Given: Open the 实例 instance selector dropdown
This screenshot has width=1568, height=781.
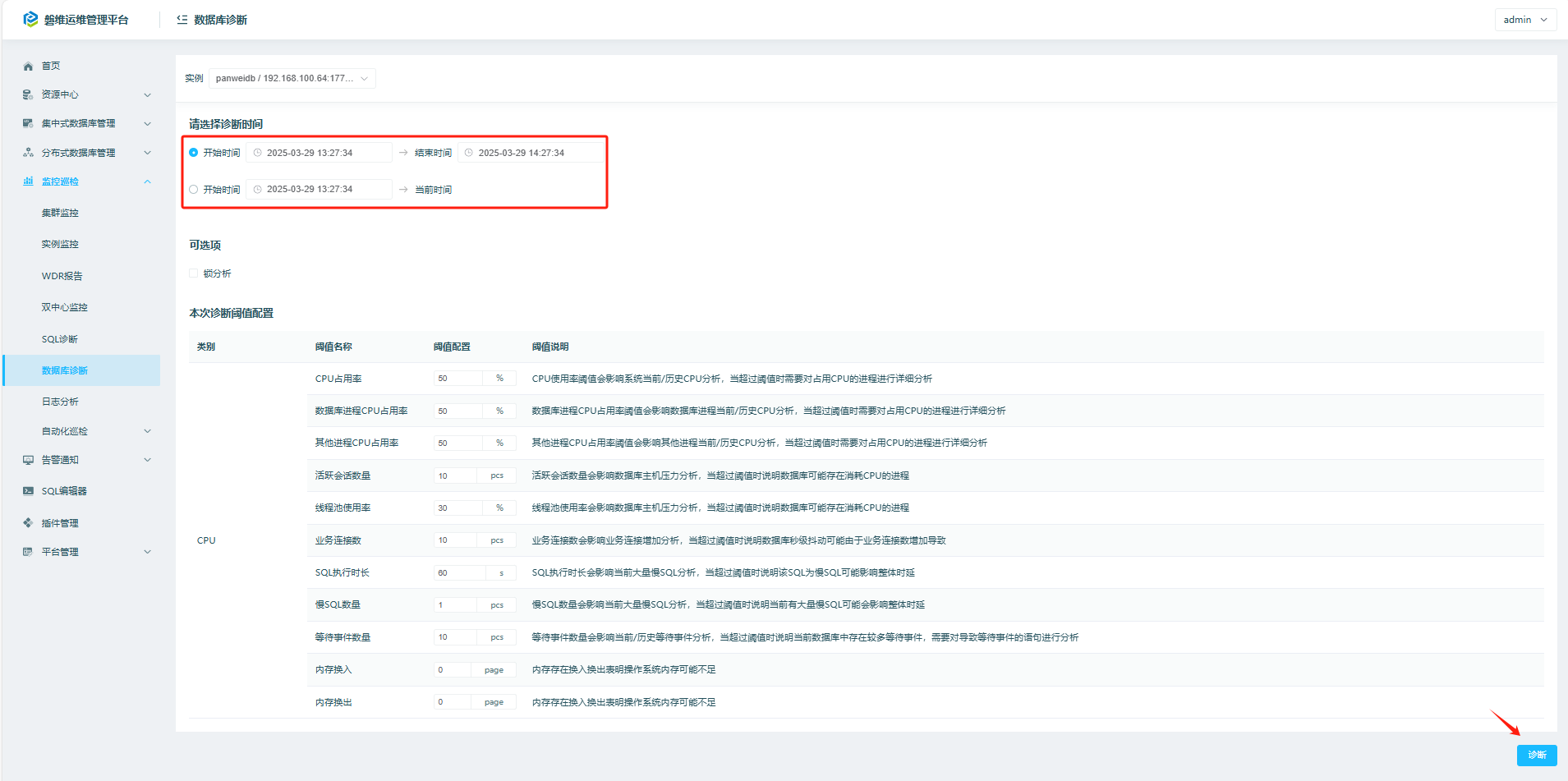Looking at the screenshot, I should 292,78.
